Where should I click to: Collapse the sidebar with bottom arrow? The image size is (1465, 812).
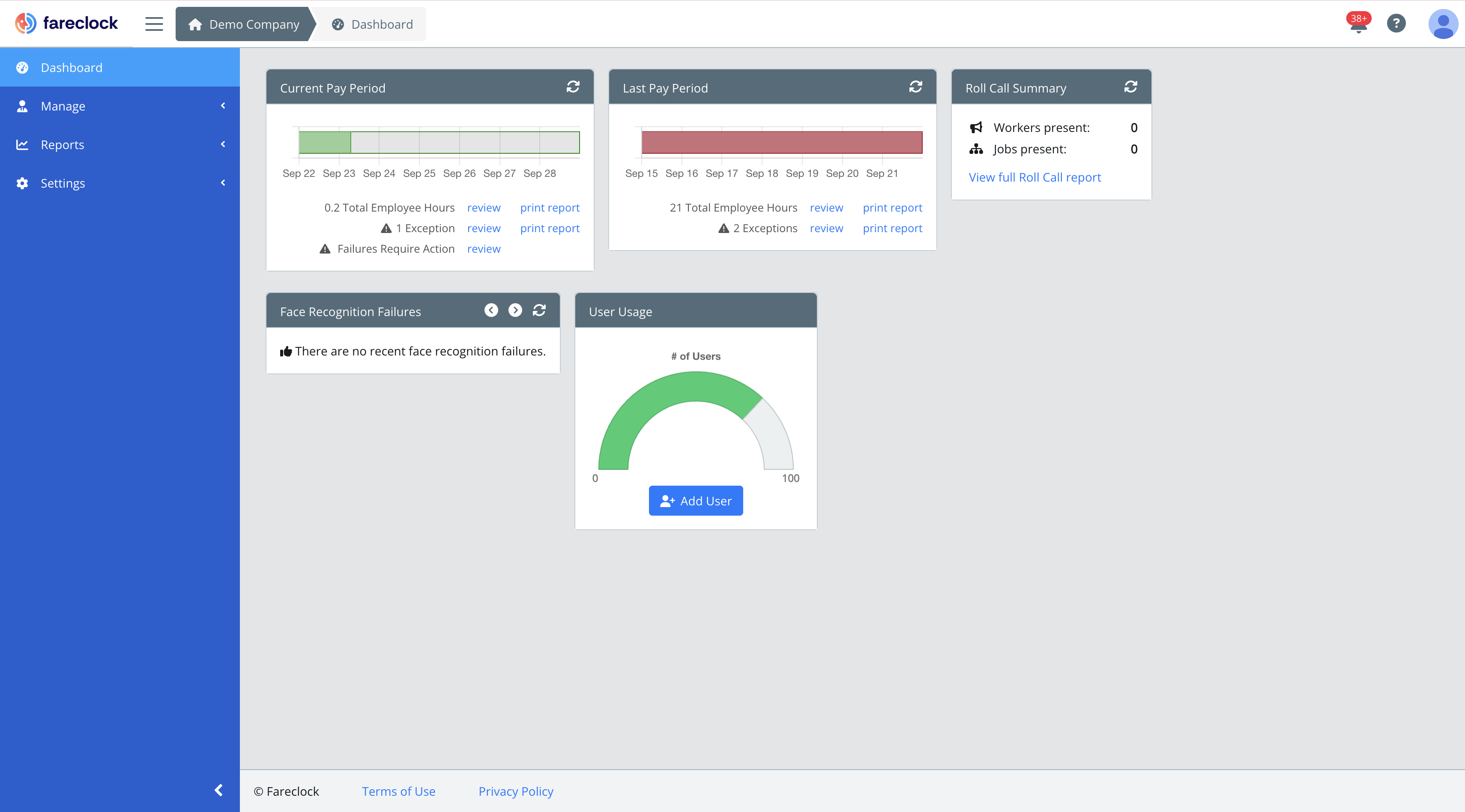(x=218, y=790)
